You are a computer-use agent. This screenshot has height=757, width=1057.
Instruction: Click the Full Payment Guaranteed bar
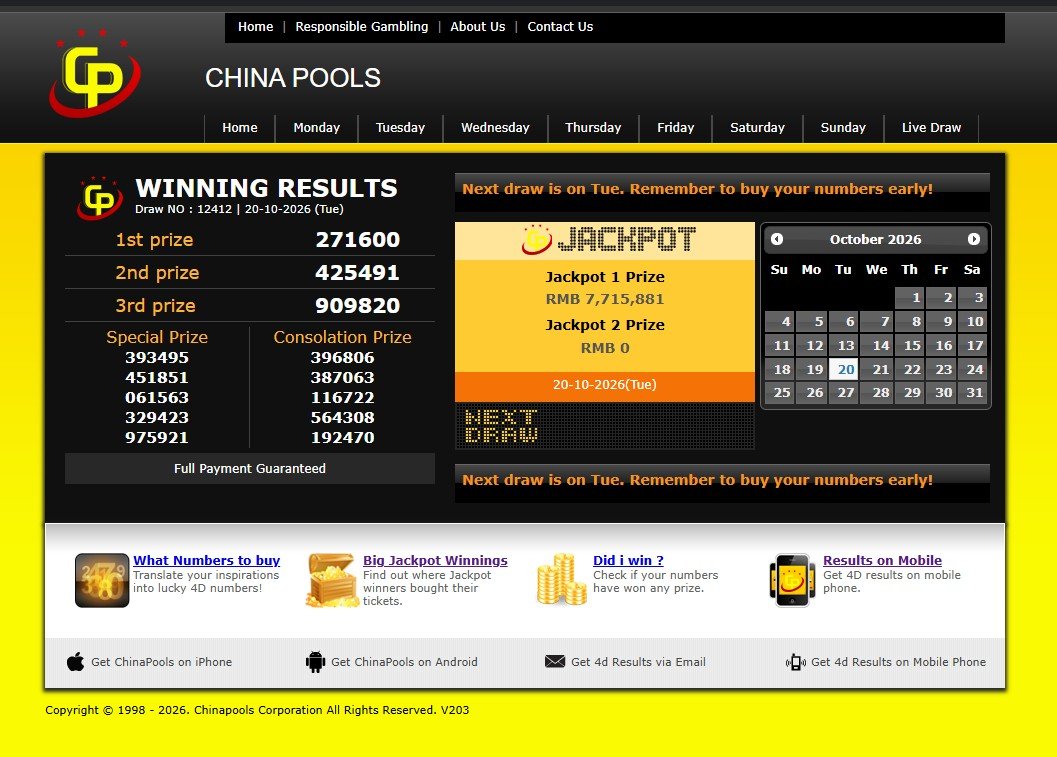249,468
